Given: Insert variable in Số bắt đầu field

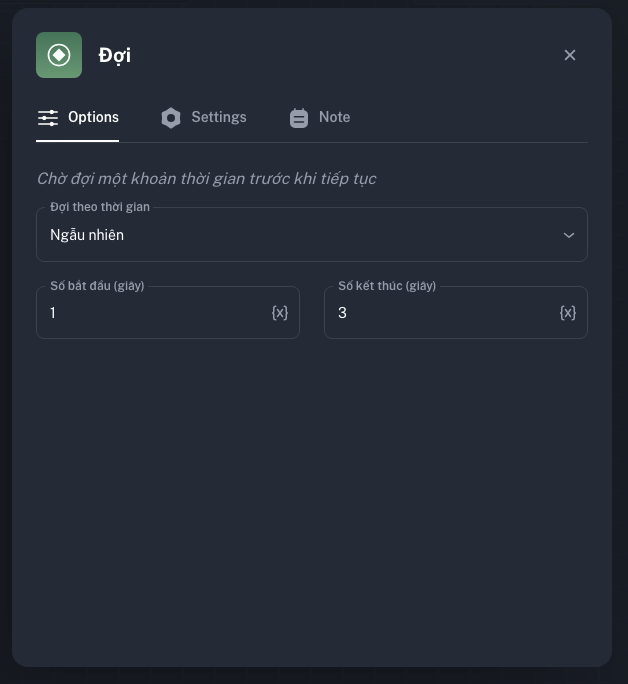Looking at the screenshot, I should pos(280,313).
